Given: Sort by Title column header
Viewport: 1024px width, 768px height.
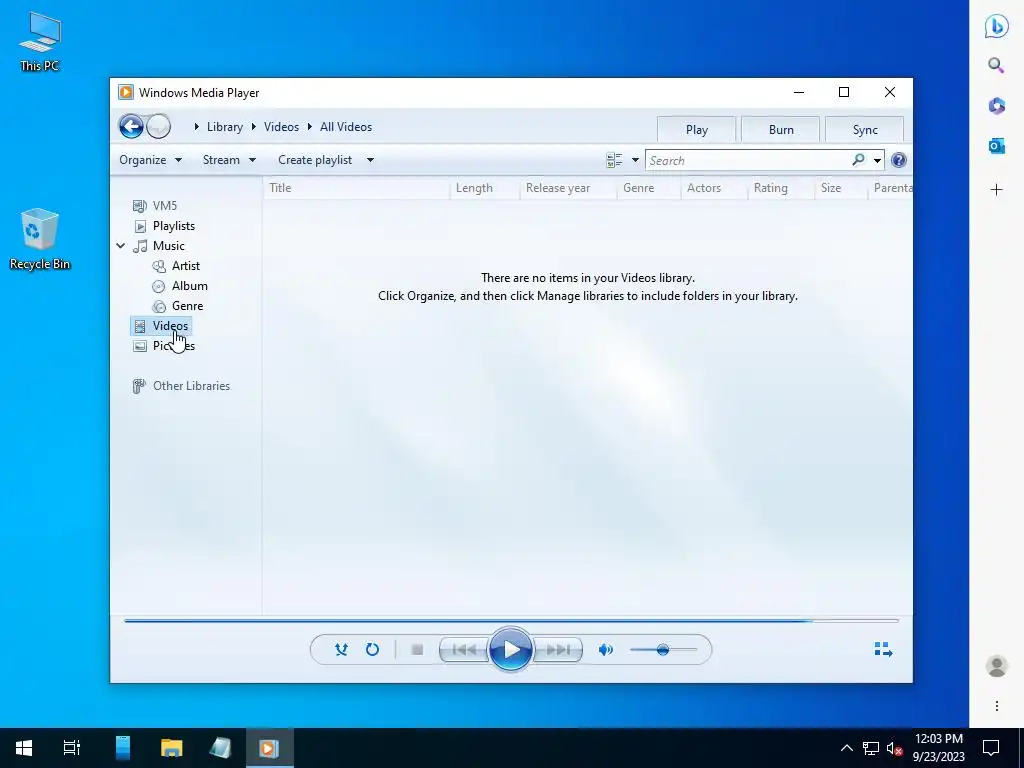Looking at the screenshot, I should point(357,188).
